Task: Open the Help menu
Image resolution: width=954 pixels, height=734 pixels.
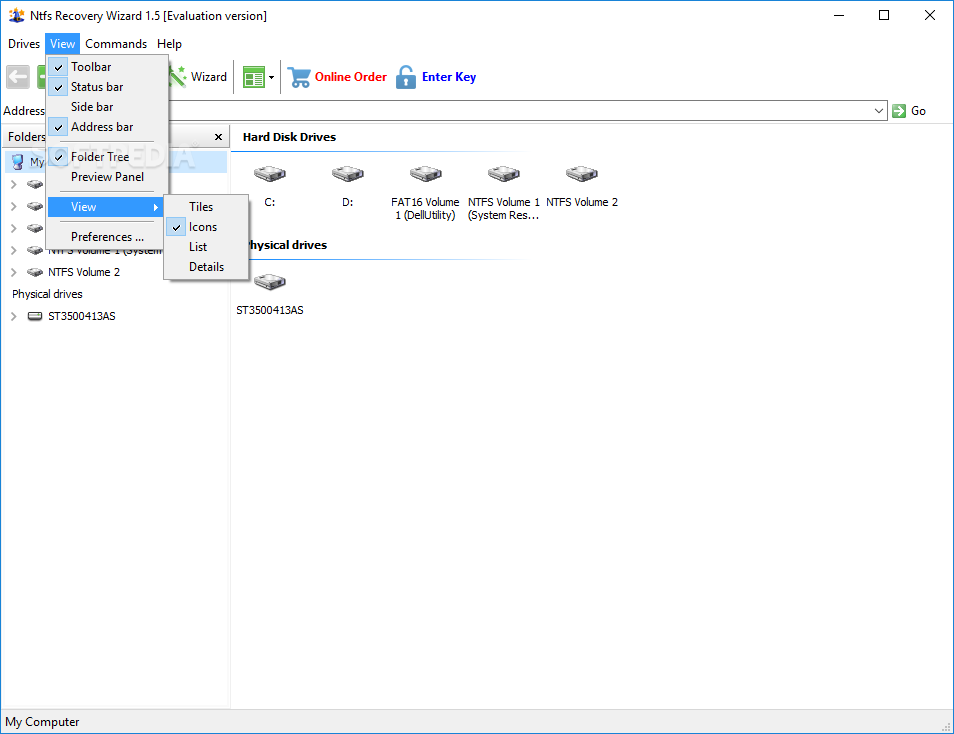Action: click(x=169, y=44)
